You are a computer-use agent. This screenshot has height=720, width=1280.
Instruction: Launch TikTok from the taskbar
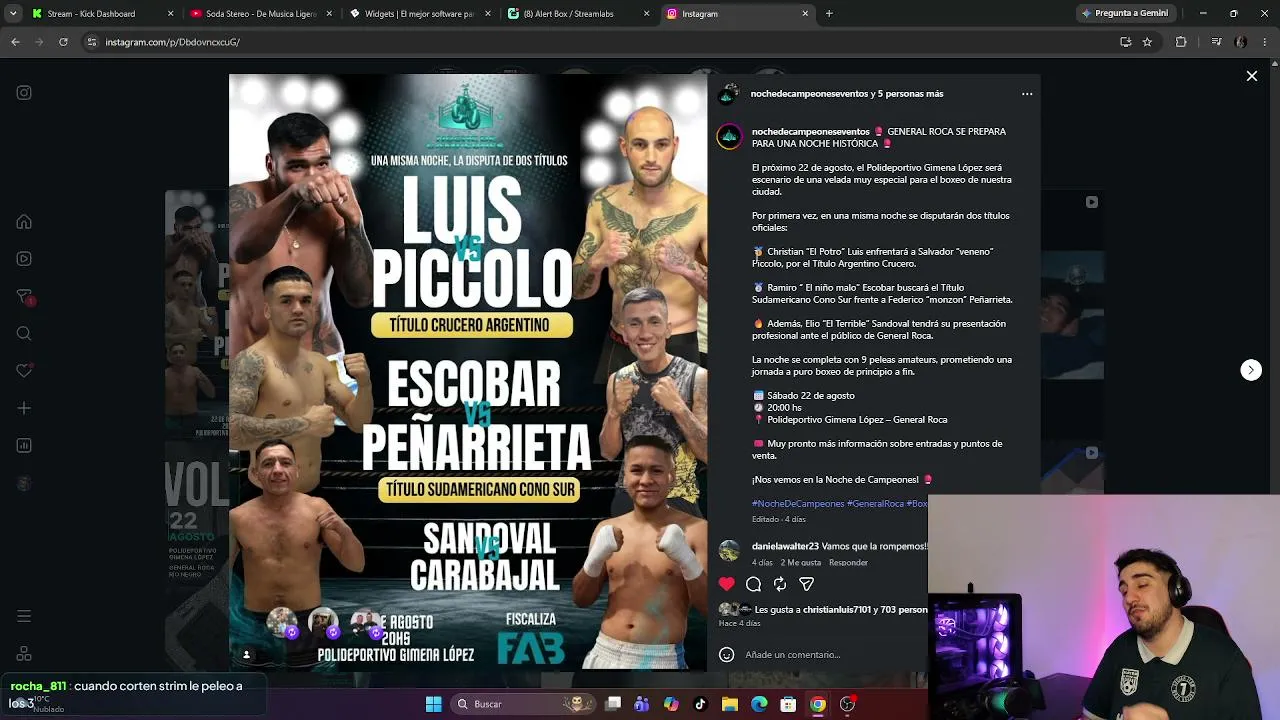pos(700,704)
